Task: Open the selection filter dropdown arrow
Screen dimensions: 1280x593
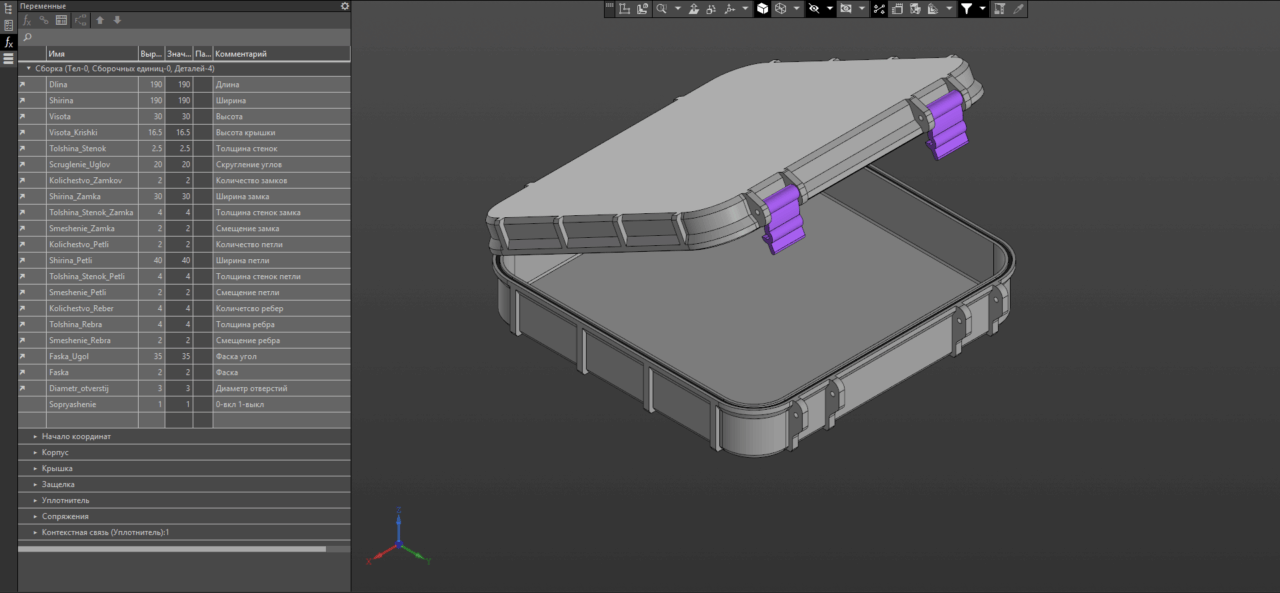Action: coord(982,9)
